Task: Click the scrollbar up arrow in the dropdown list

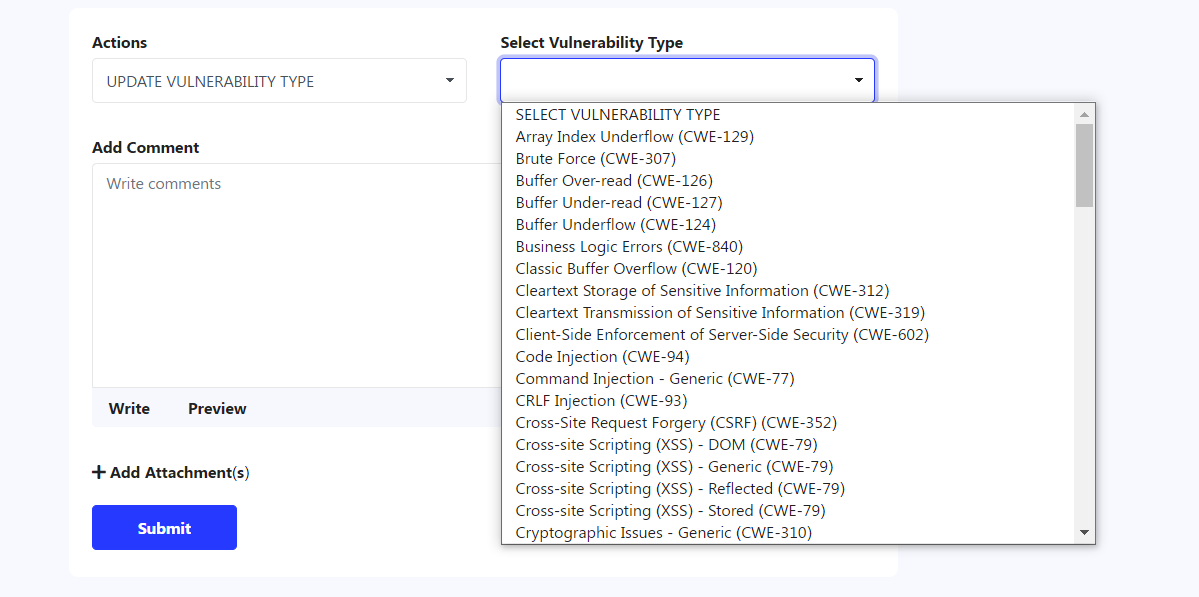Action: (1084, 115)
